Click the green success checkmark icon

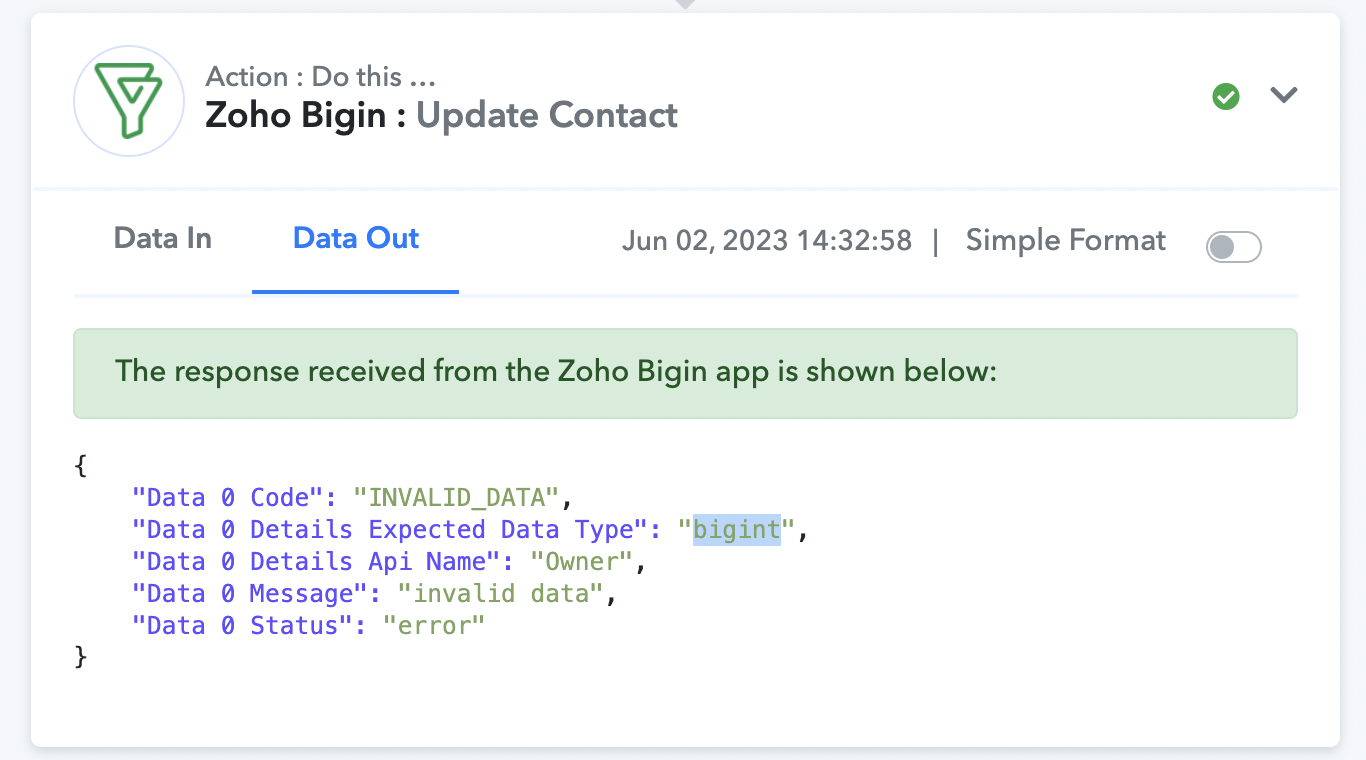(x=1226, y=97)
